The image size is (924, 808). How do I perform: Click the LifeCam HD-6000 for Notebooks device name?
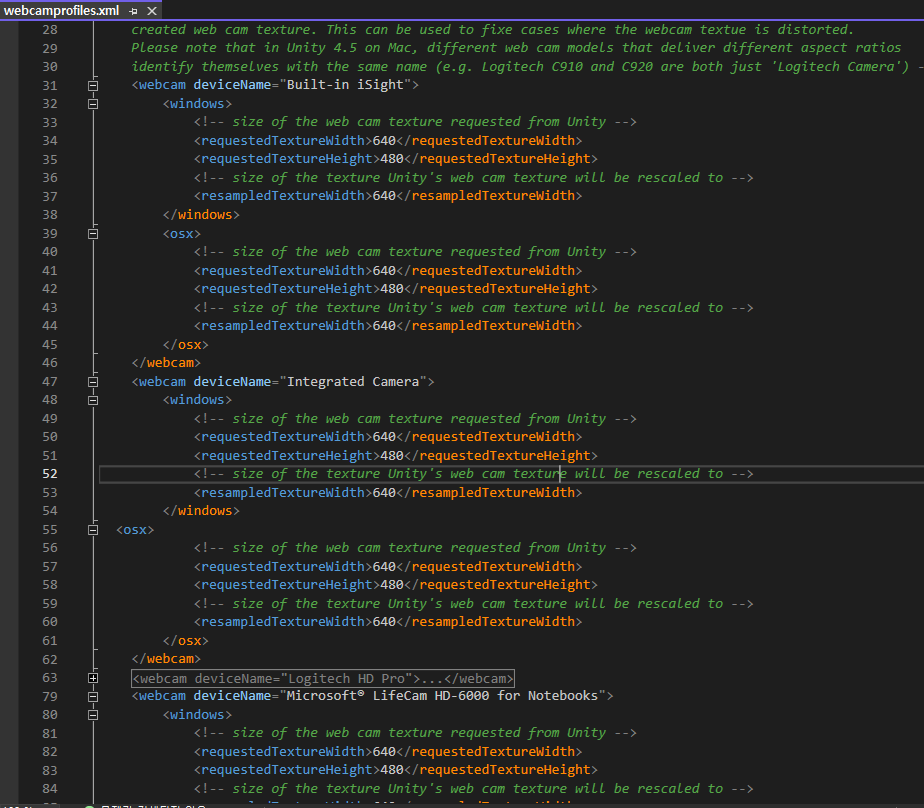point(442,696)
